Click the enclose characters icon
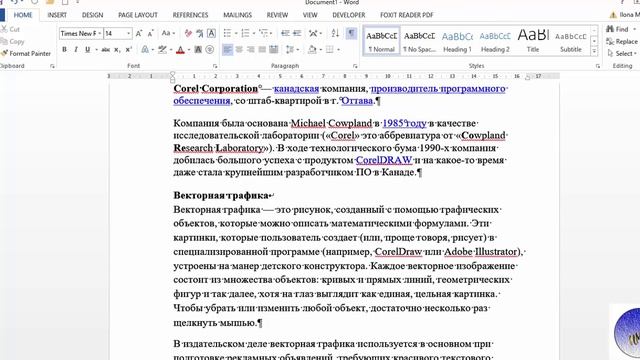Image resolution: width=640 pixels, height=360 pixels. (x=209, y=50)
